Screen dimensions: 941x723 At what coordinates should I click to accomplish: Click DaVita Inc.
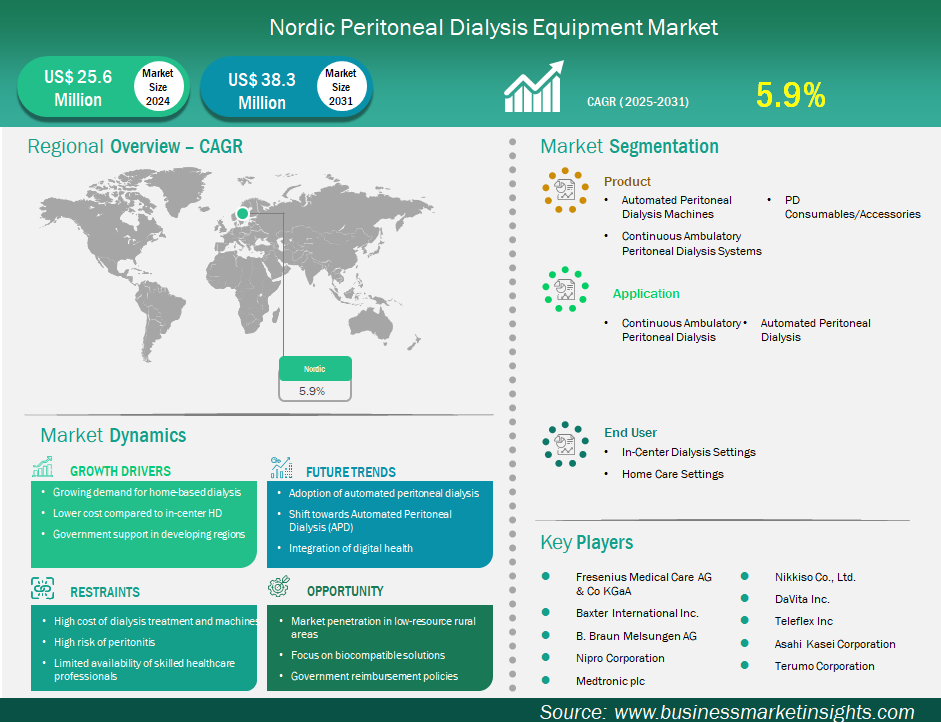(x=802, y=599)
